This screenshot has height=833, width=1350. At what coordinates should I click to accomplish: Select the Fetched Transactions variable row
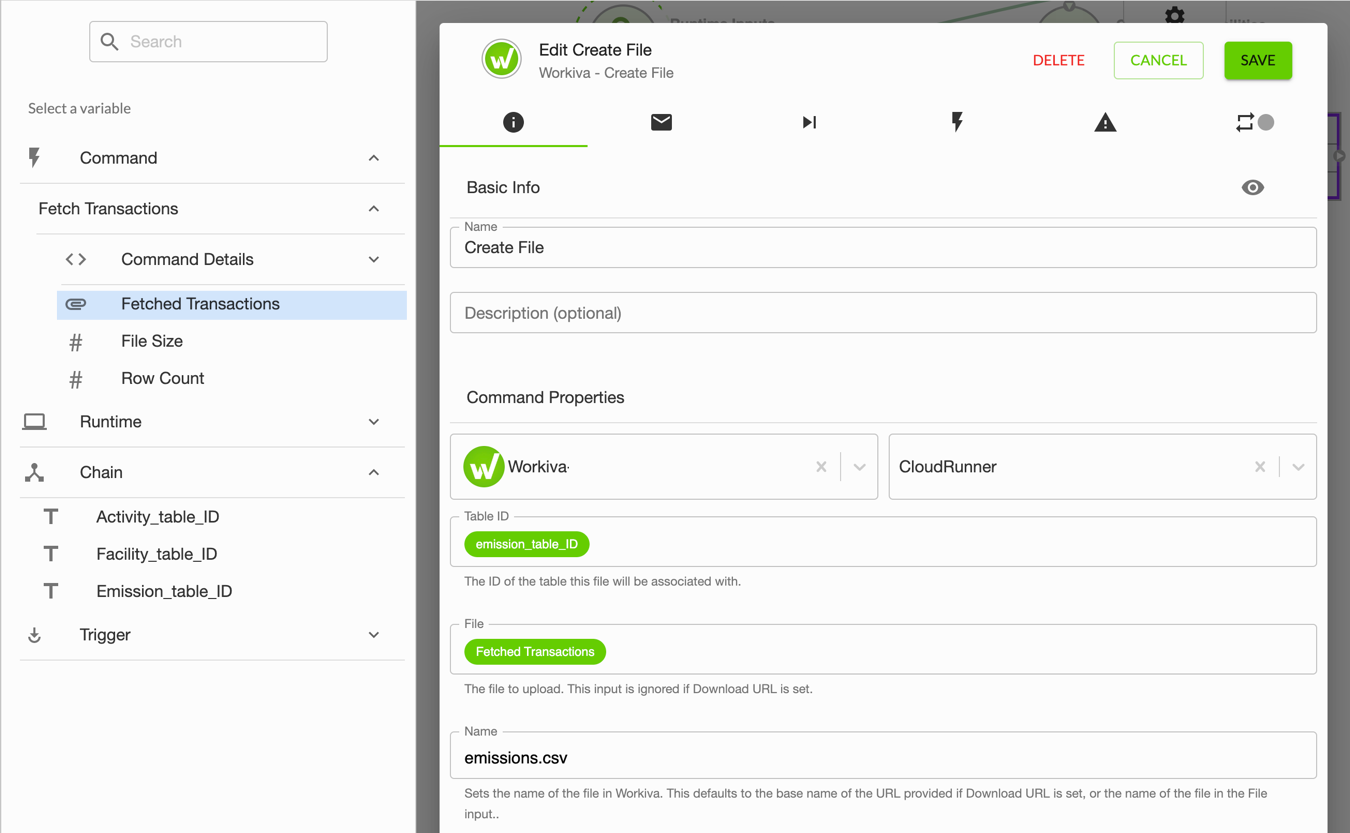232,304
